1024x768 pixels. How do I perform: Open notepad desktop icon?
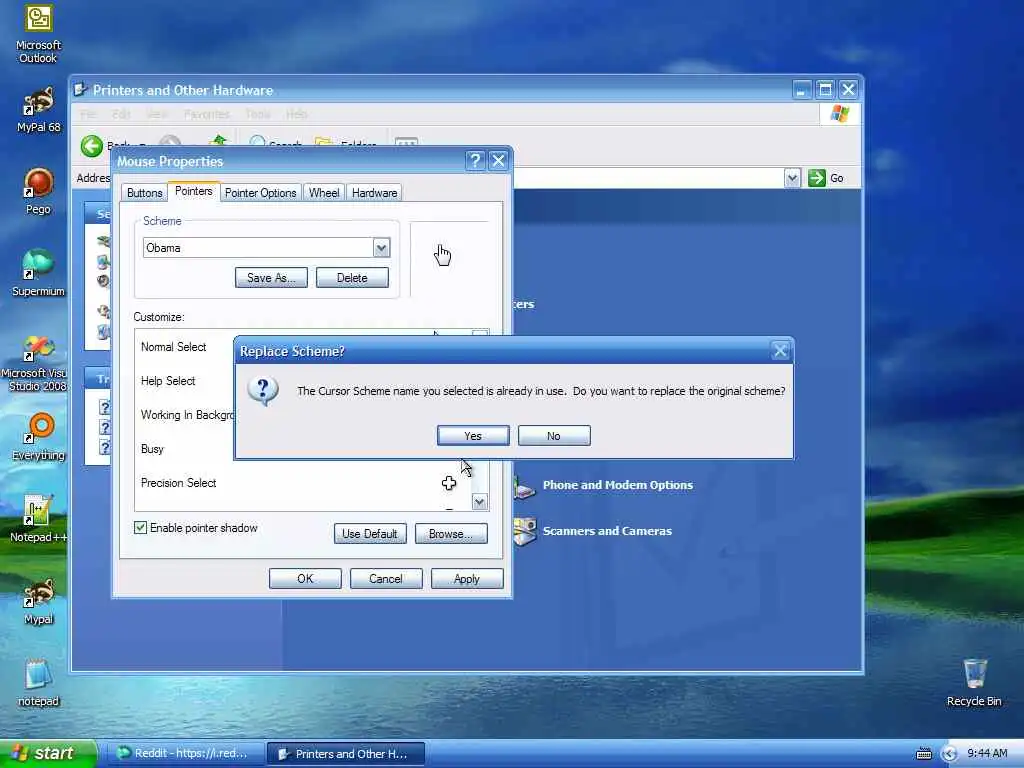point(38,683)
